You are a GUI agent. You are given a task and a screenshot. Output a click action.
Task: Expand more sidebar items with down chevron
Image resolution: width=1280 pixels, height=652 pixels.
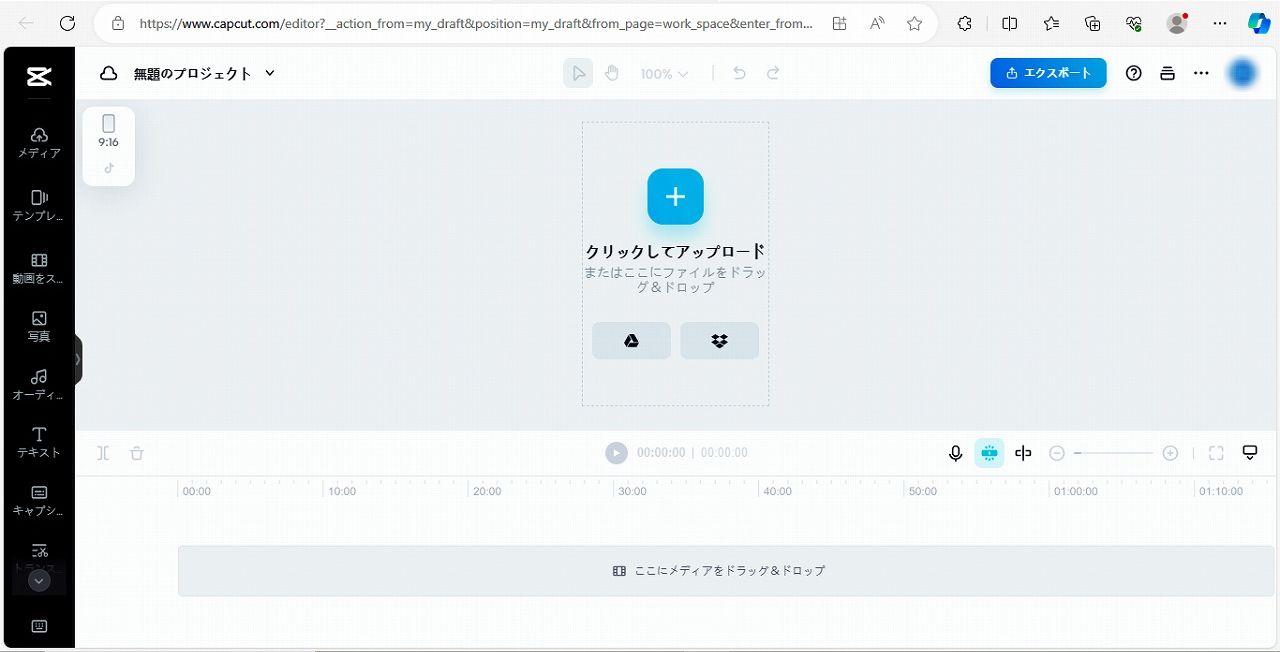(x=39, y=581)
